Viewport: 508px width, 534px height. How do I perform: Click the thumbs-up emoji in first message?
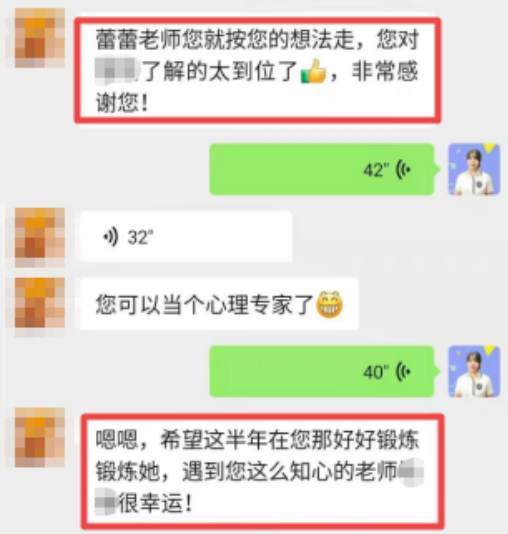314,72
